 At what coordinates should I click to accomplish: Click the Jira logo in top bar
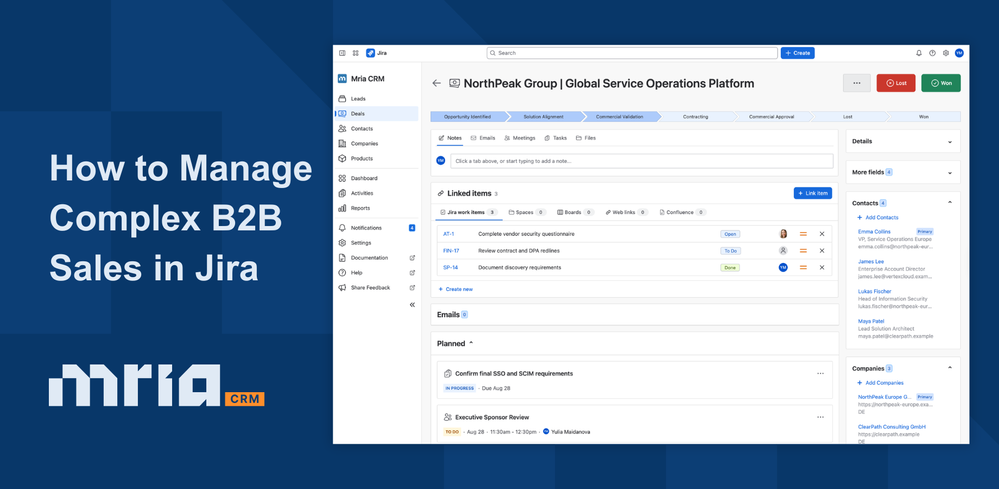[x=377, y=53]
